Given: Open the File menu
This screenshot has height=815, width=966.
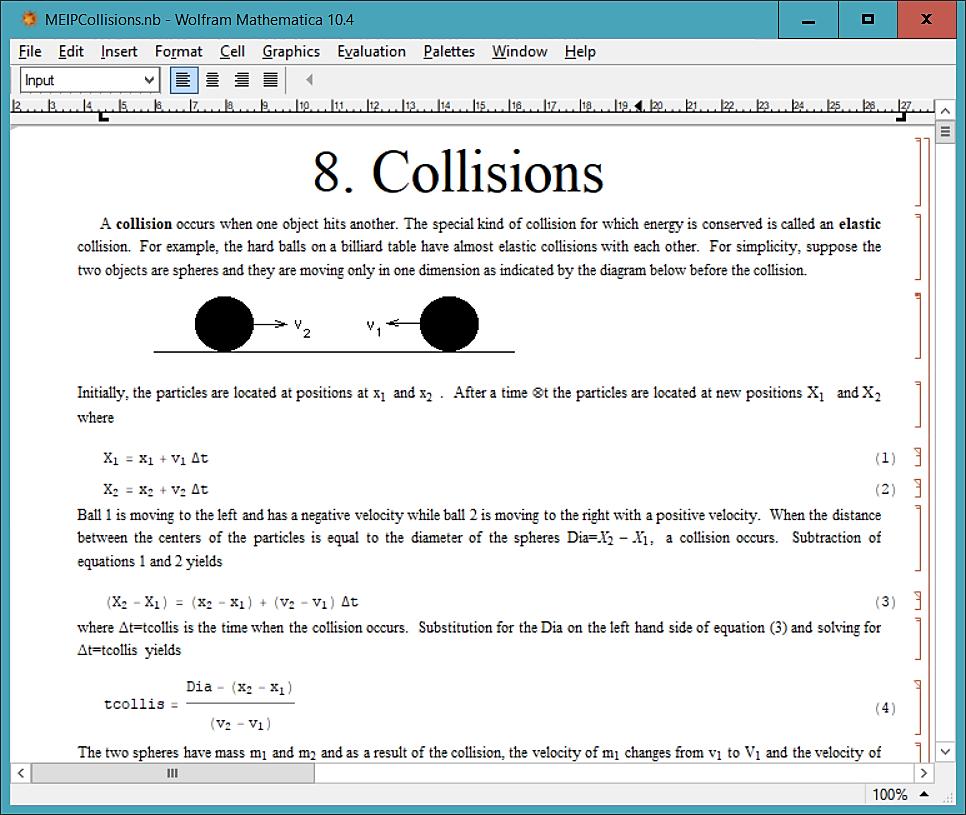Looking at the screenshot, I should coord(30,52).
